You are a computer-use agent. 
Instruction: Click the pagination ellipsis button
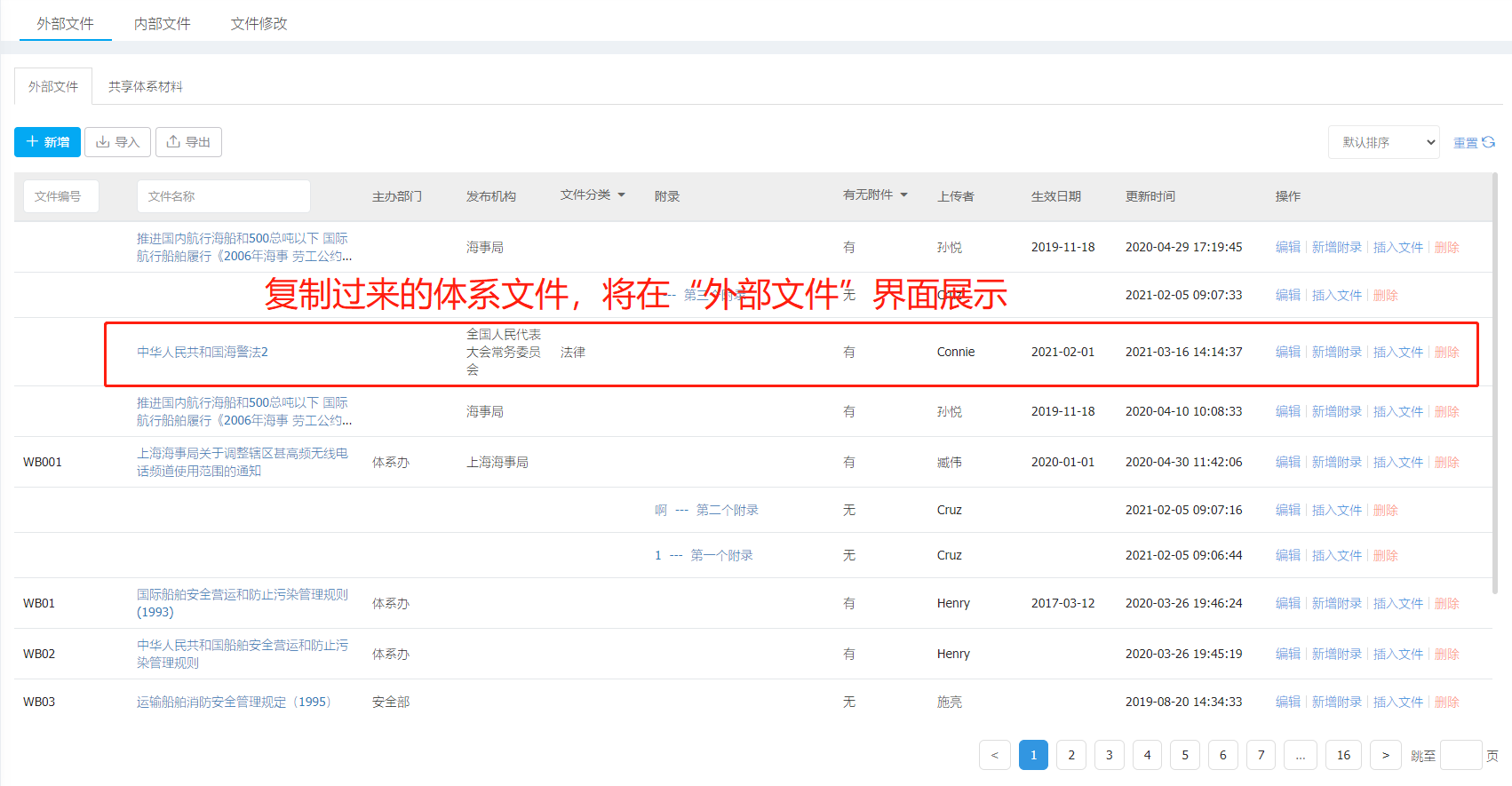click(1301, 755)
